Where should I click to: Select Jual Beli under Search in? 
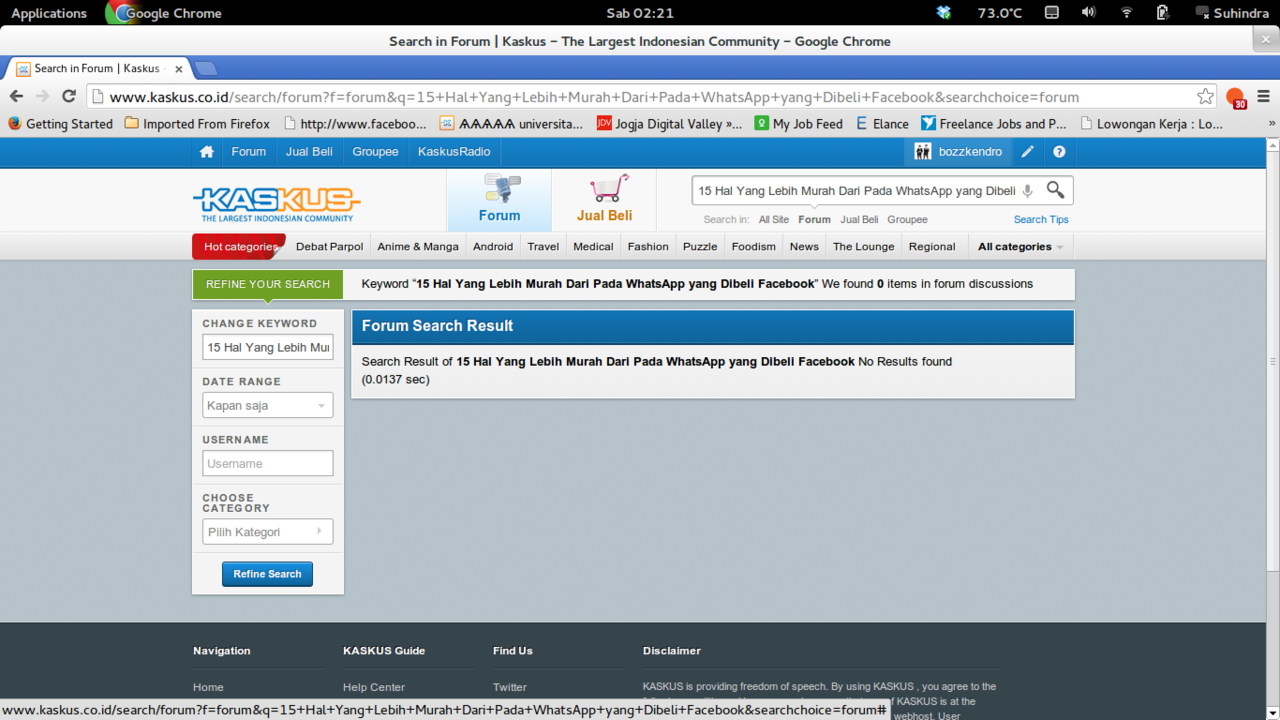(x=859, y=220)
